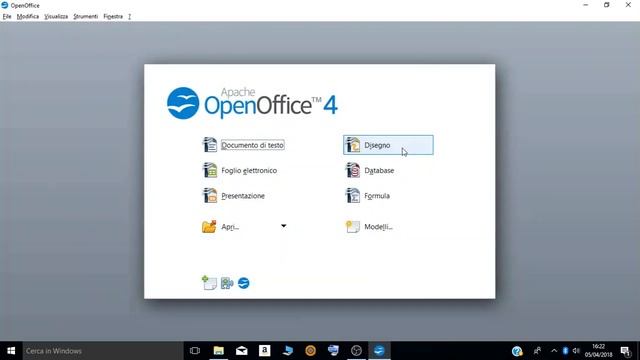This screenshot has height=360, width=640.
Task: Click the Windows Start button
Action: (11, 351)
